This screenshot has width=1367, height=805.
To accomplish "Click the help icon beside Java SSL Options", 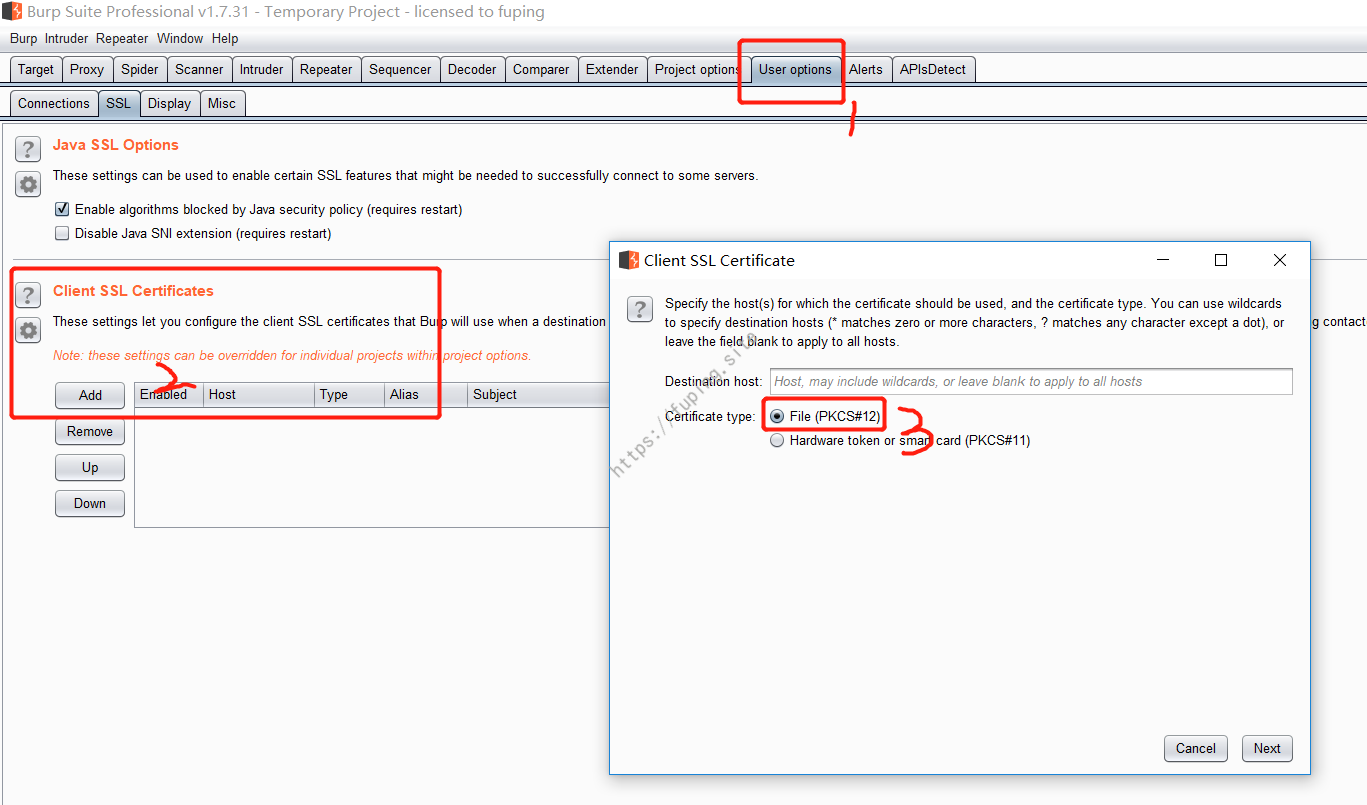I will click(28, 149).
